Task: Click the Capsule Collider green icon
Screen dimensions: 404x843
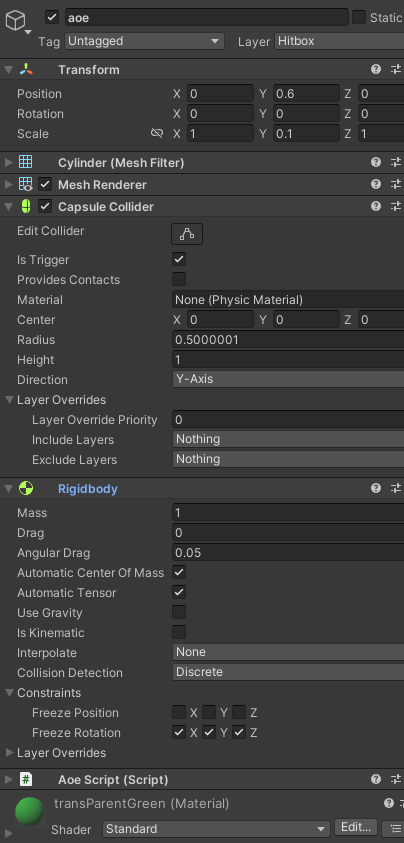Action: pos(25,206)
